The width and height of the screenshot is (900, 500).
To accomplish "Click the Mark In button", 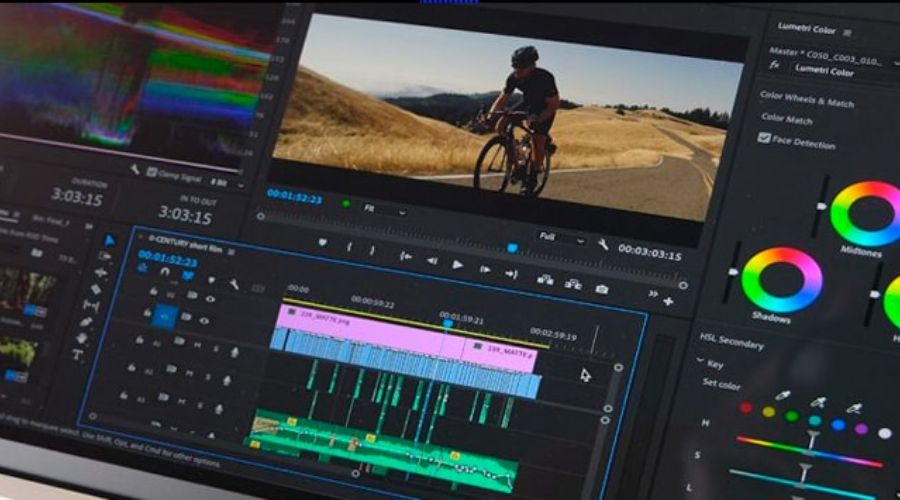I will tap(349, 247).
